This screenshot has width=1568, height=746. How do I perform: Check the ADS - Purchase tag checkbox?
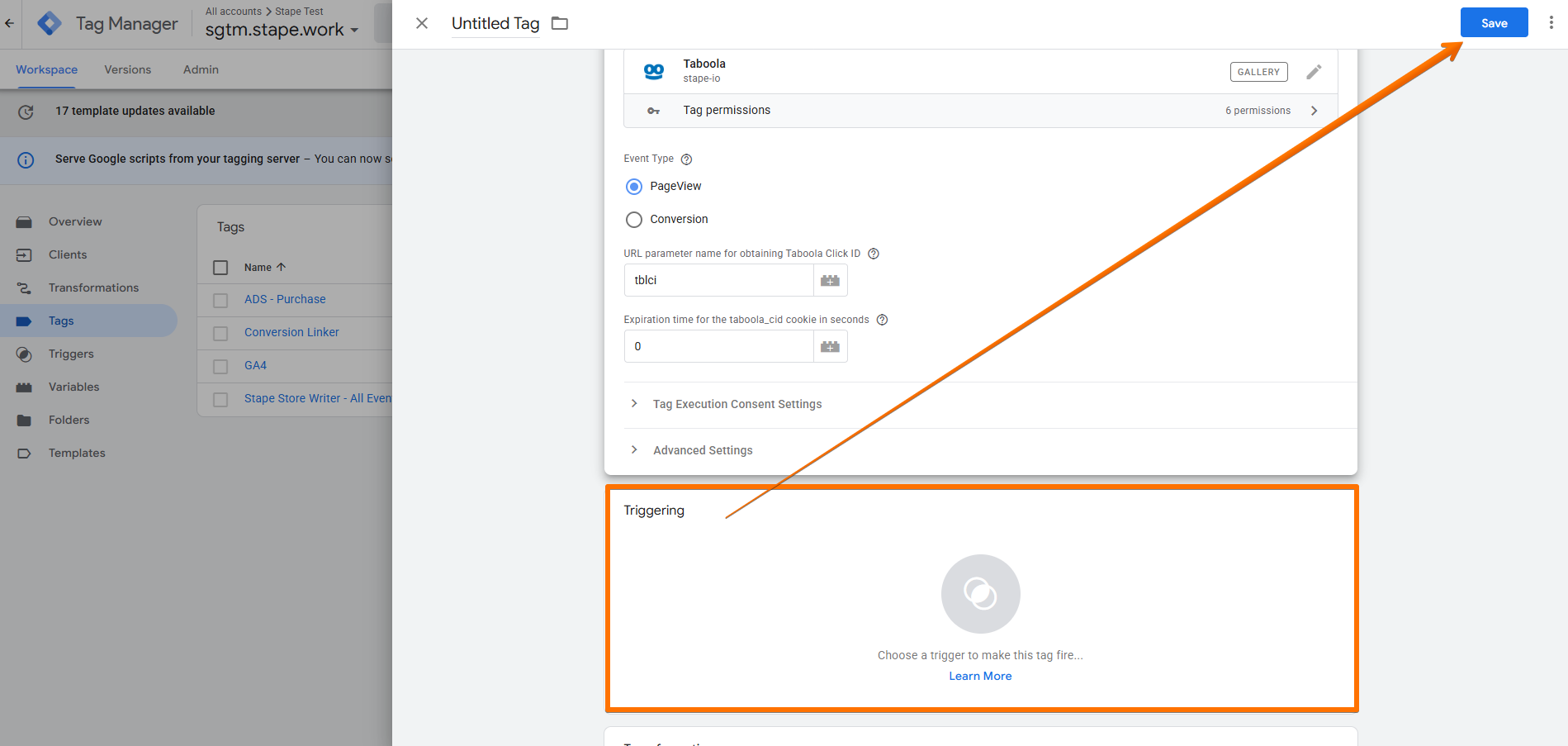(x=220, y=300)
